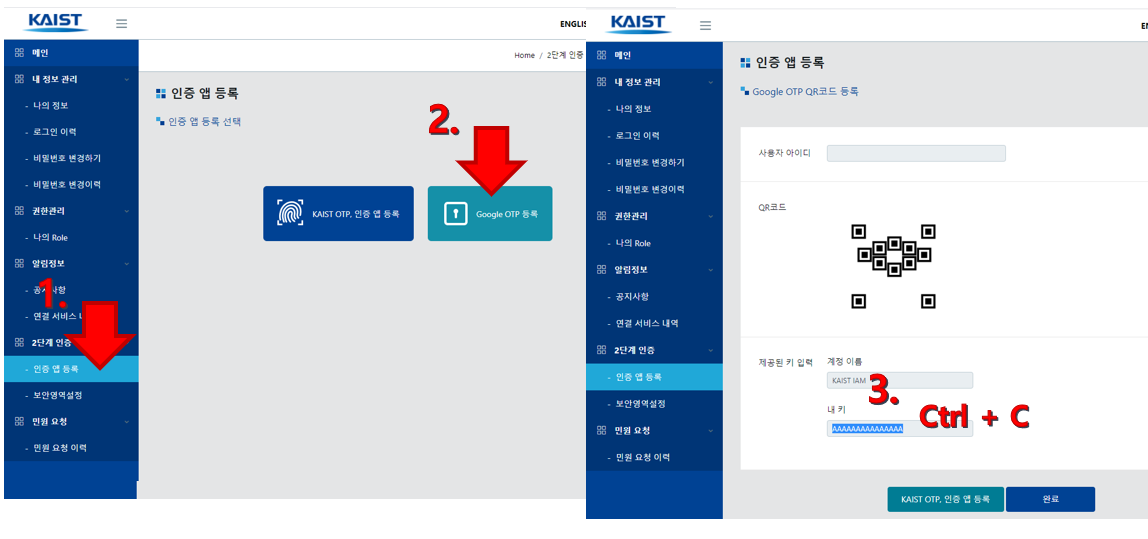Screen dimensions: 1148x539
Task: Open 보안영역설정 in left sidebar
Action: [x=58, y=395]
